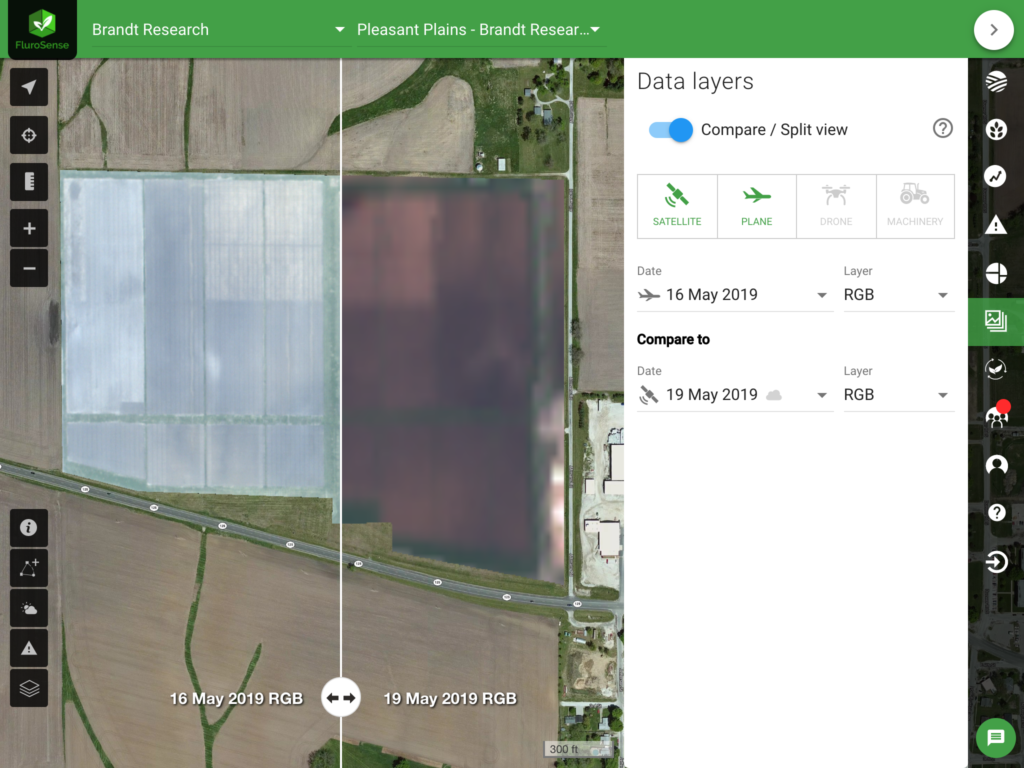
Task: Open the quartered circle zoning icon
Action: [996, 273]
